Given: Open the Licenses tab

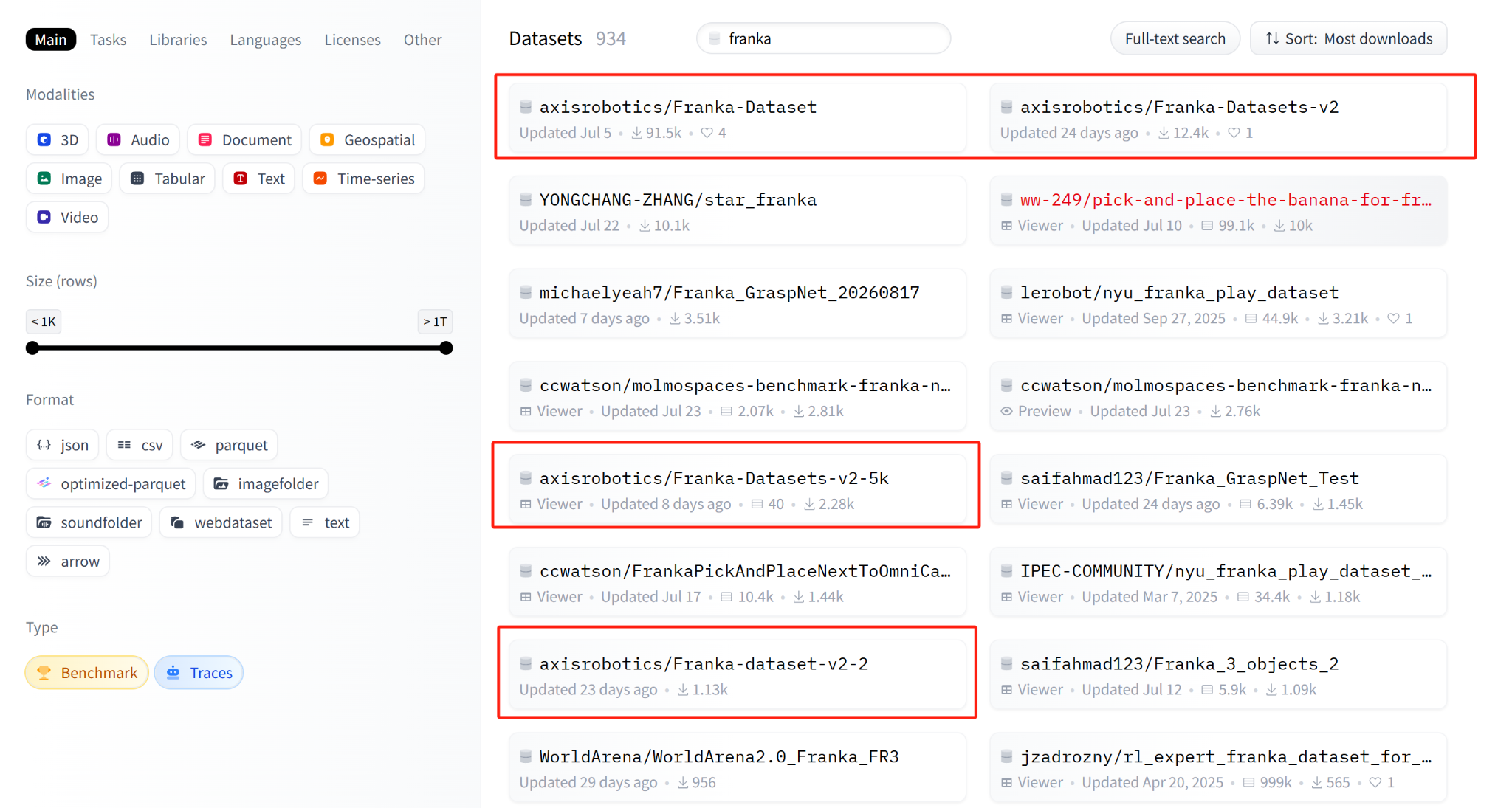Looking at the screenshot, I should (x=352, y=40).
